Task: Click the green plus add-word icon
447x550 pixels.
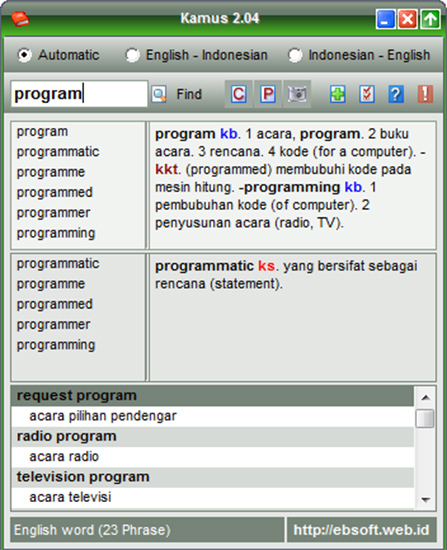Action: coord(338,94)
